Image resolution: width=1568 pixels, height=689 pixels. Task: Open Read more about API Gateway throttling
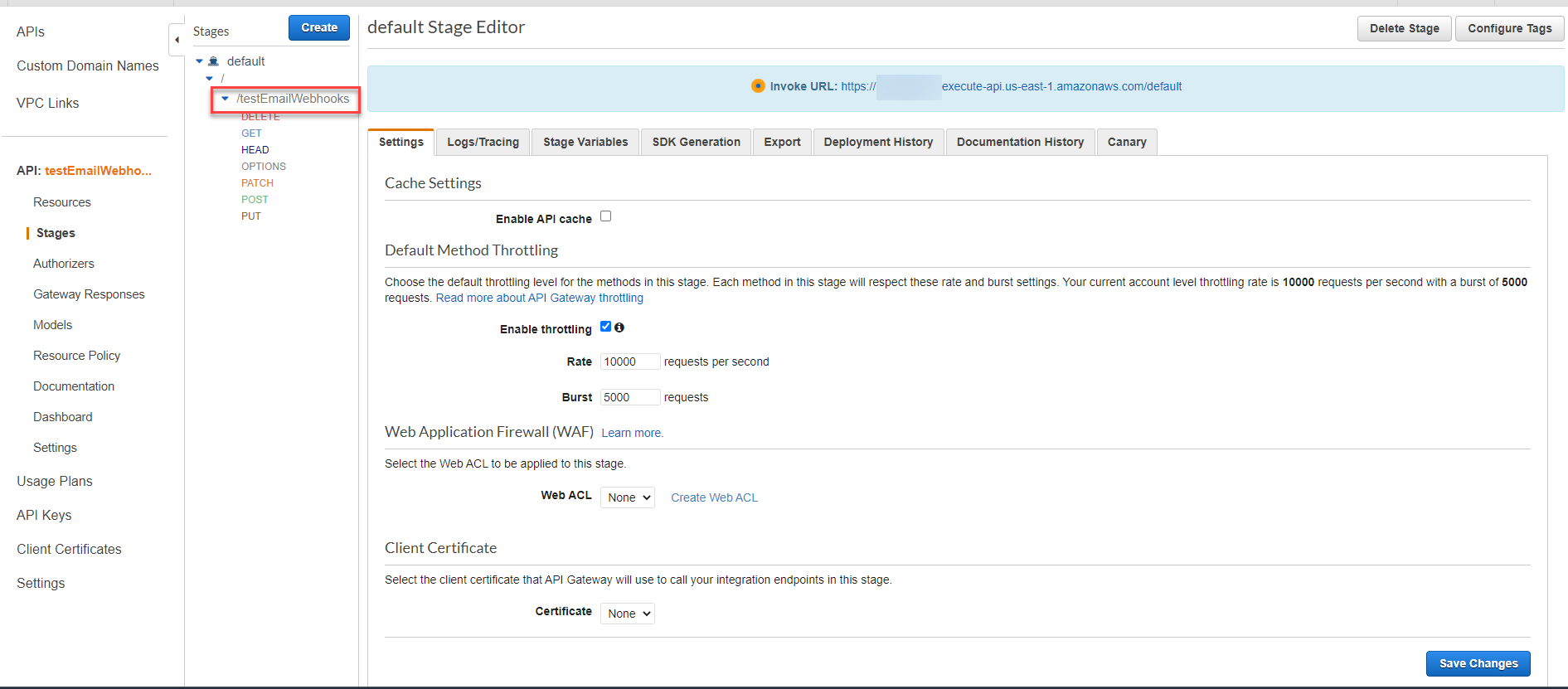click(x=540, y=298)
